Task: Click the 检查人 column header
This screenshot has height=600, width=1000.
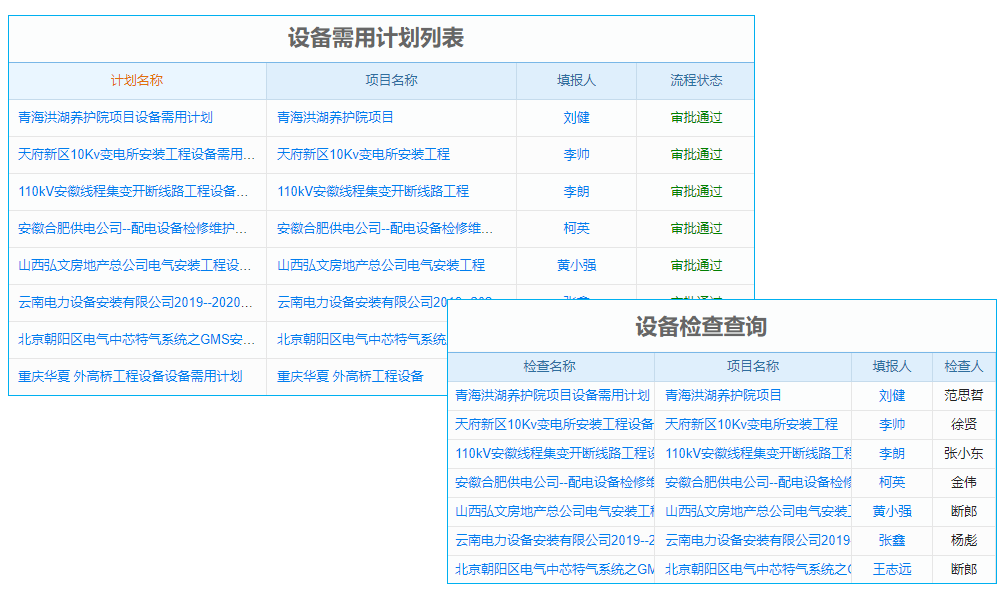Action: [x=964, y=367]
